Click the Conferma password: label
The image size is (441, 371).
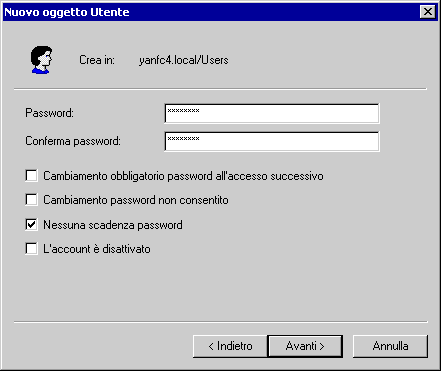73,141
